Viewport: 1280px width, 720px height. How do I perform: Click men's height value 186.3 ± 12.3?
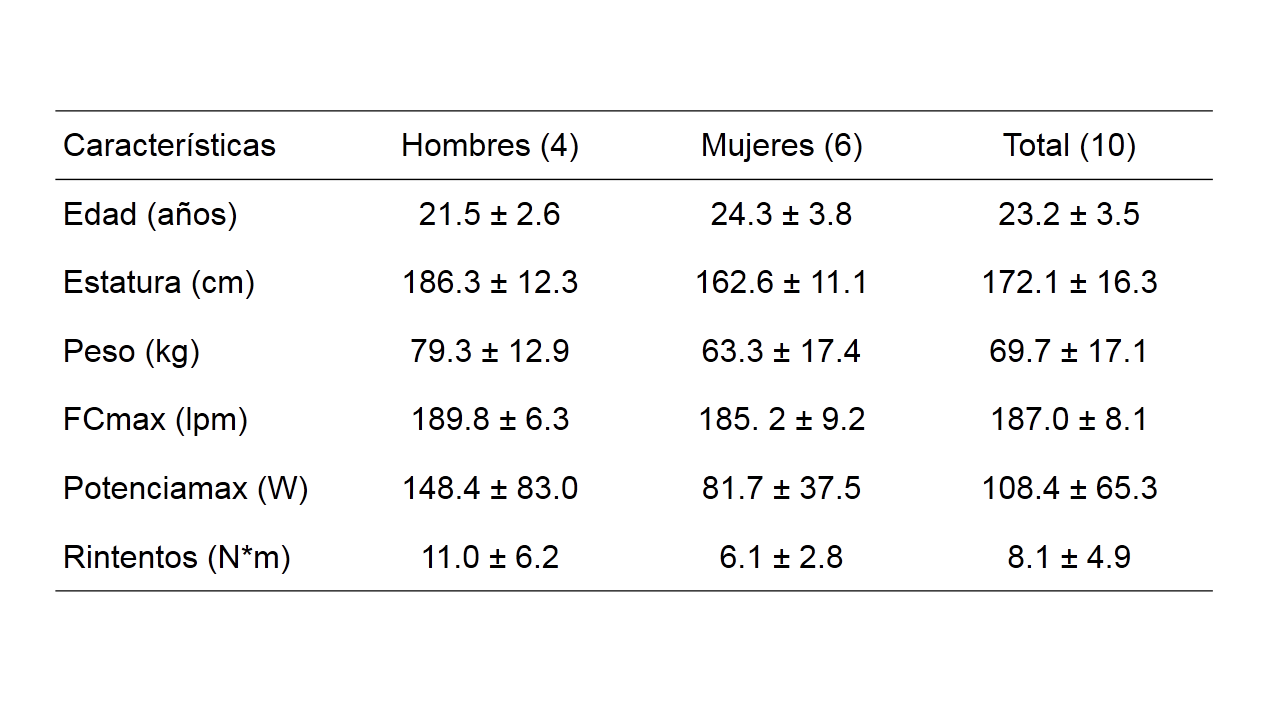point(490,283)
